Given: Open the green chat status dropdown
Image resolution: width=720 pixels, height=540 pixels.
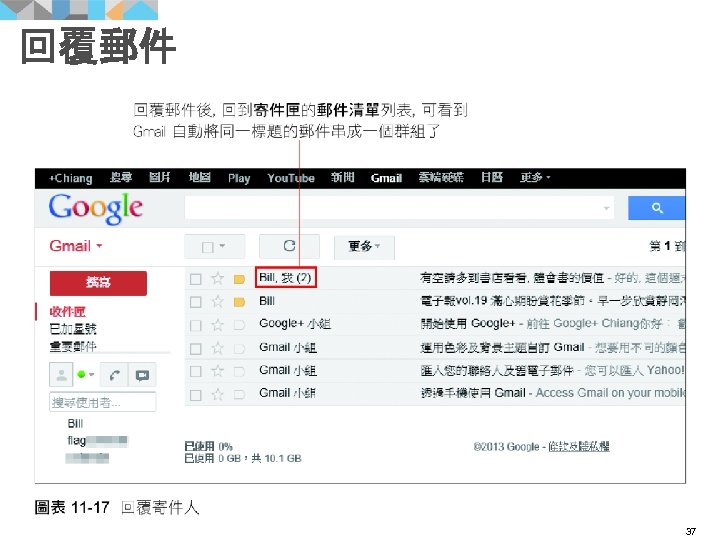Looking at the screenshot, I should (86, 375).
